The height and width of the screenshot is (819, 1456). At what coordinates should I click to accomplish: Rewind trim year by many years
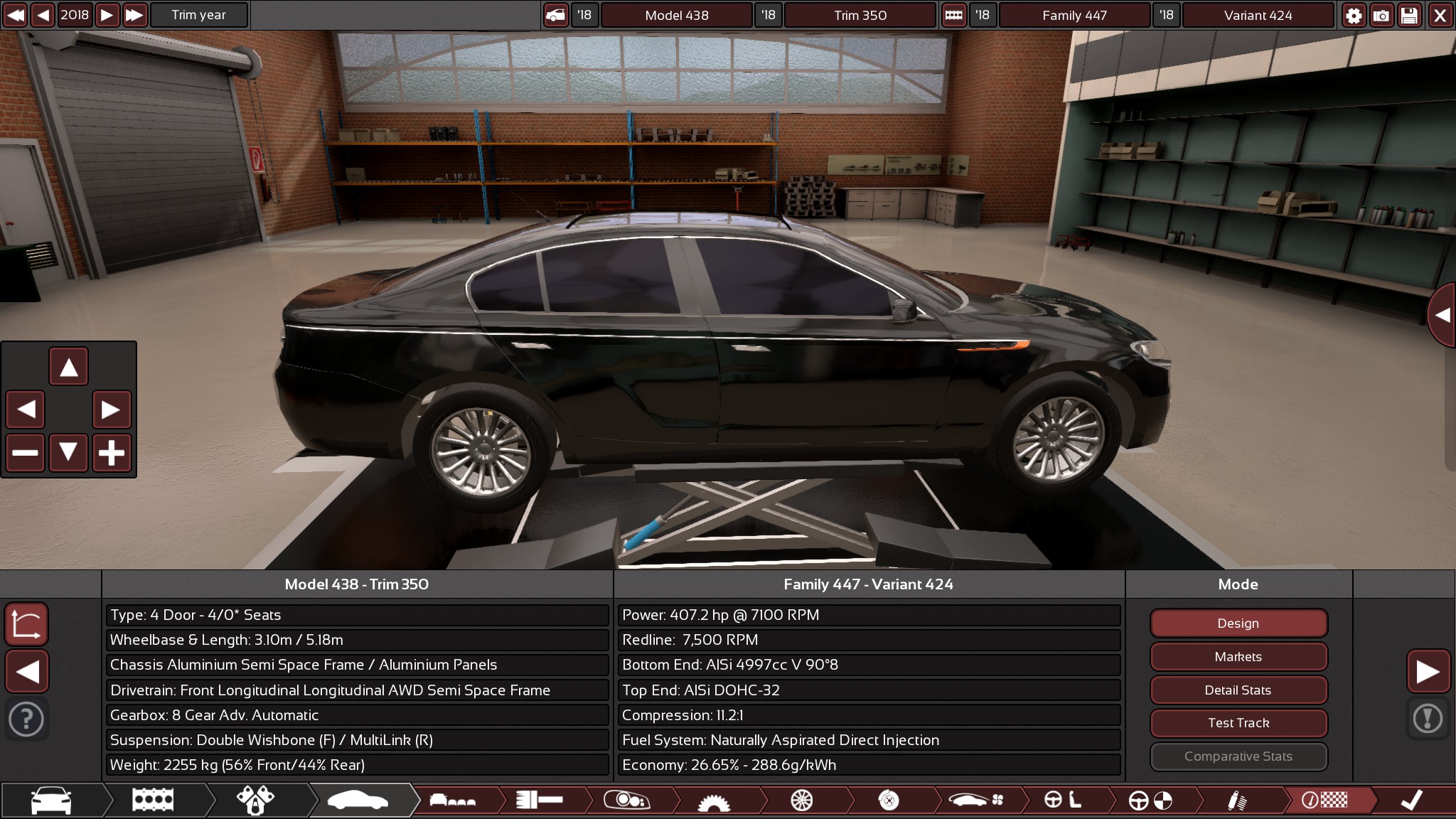click(x=15, y=15)
